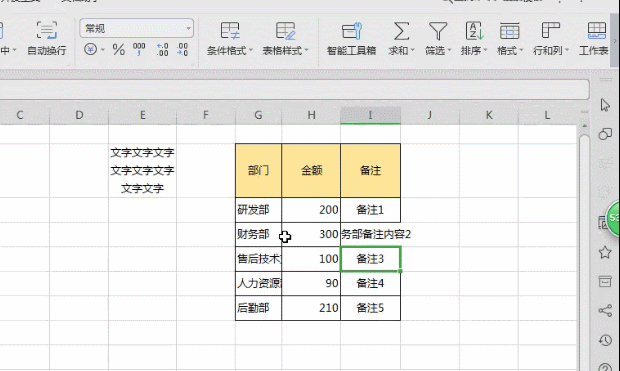The image size is (620, 371).
Task: Select the cell with value 100
Action: click(311, 259)
